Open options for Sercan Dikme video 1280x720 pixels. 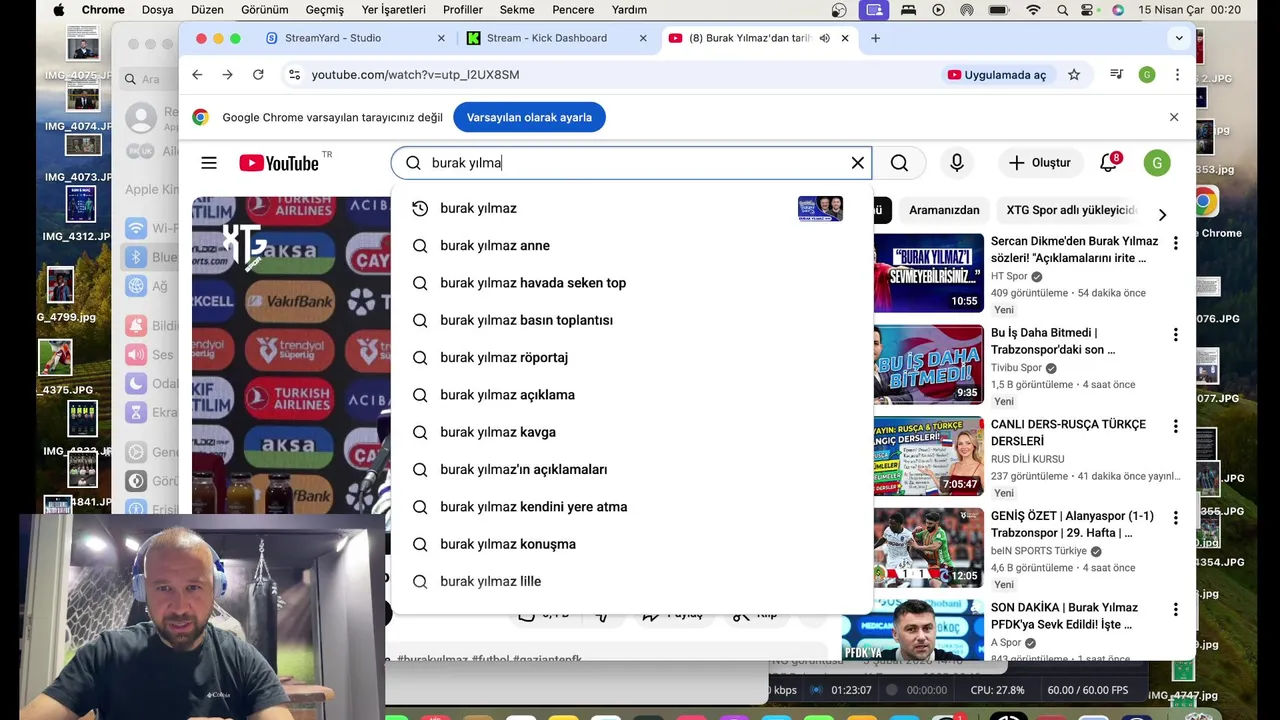[x=1175, y=243]
